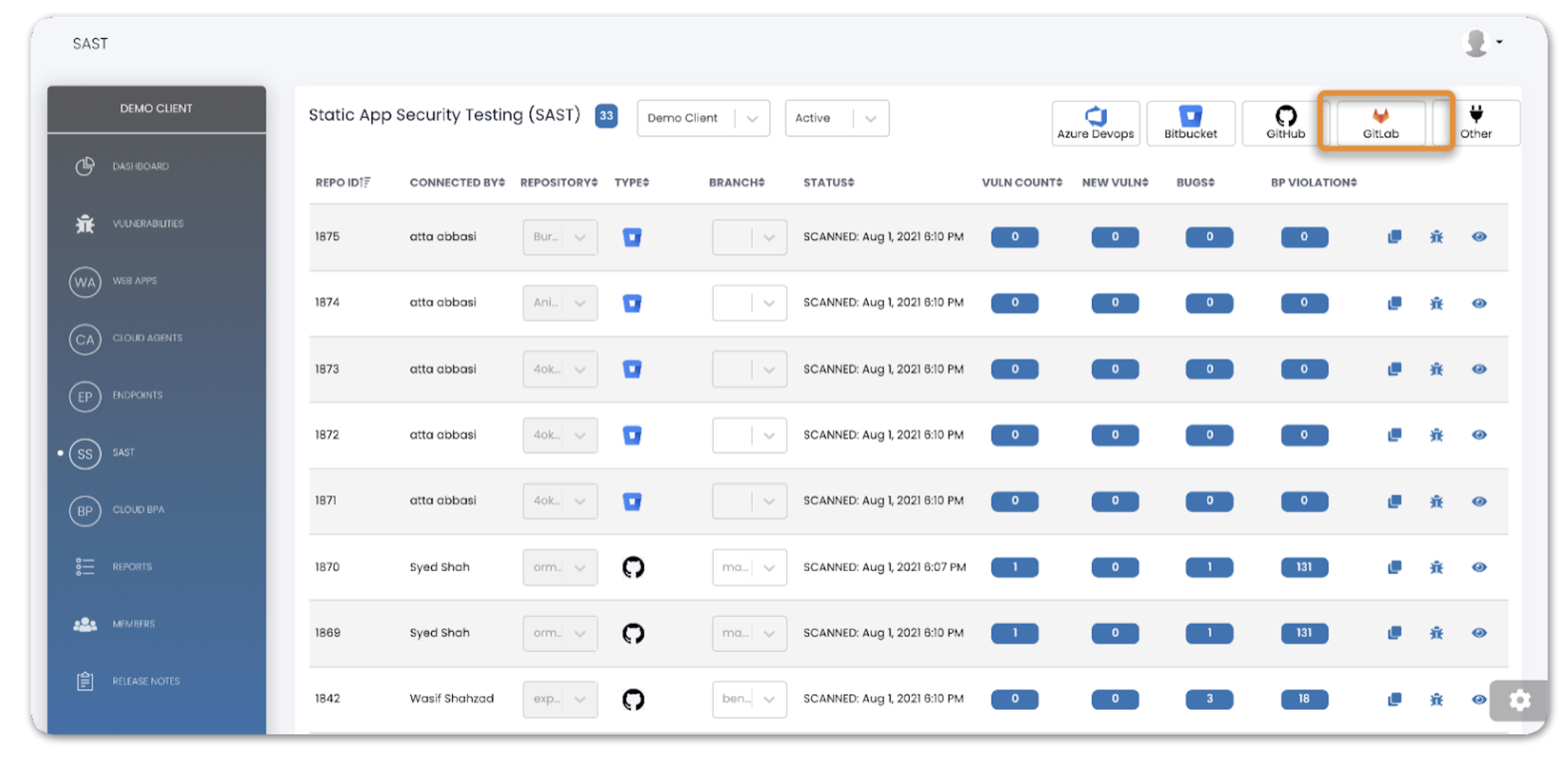Toggle the bug icon on repo 1870

click(x=1437, y=567)
